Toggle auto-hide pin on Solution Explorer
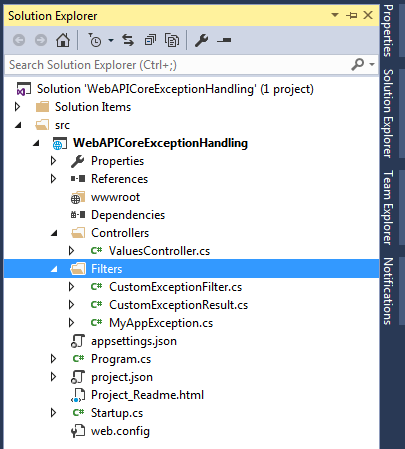The height and width of the screenshot is (449, 405). [x=352, y=15]
